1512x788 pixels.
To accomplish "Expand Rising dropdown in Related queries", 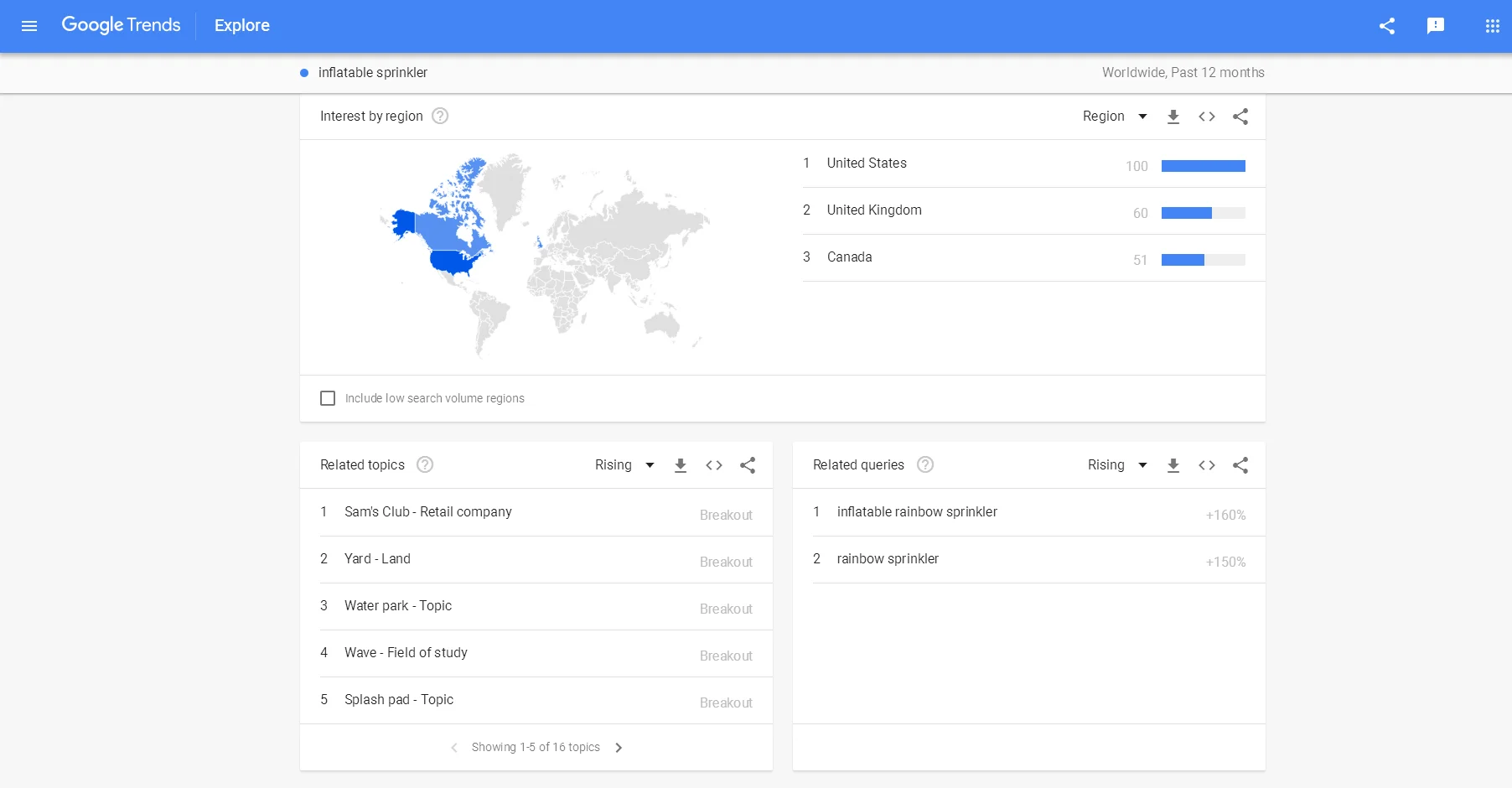I will (x=1117, y=465).
